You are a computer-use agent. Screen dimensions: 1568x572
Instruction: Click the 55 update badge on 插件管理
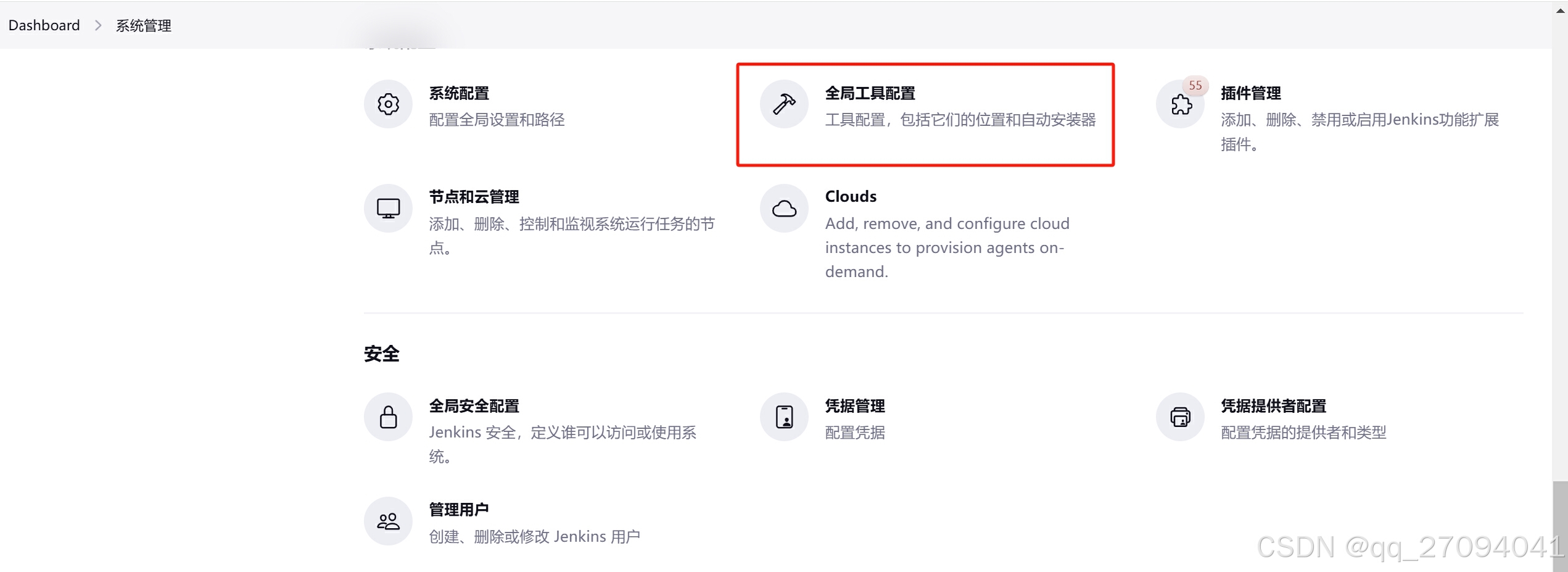[1195, 85]
